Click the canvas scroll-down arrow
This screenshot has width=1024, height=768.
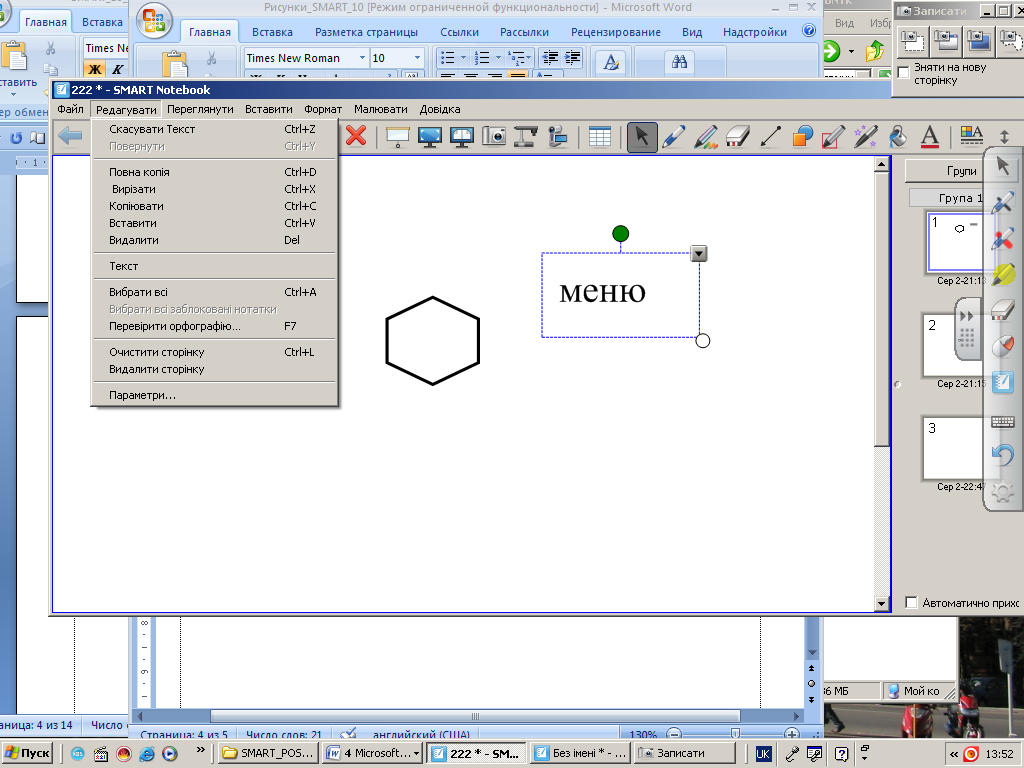[x=882, y=604]
